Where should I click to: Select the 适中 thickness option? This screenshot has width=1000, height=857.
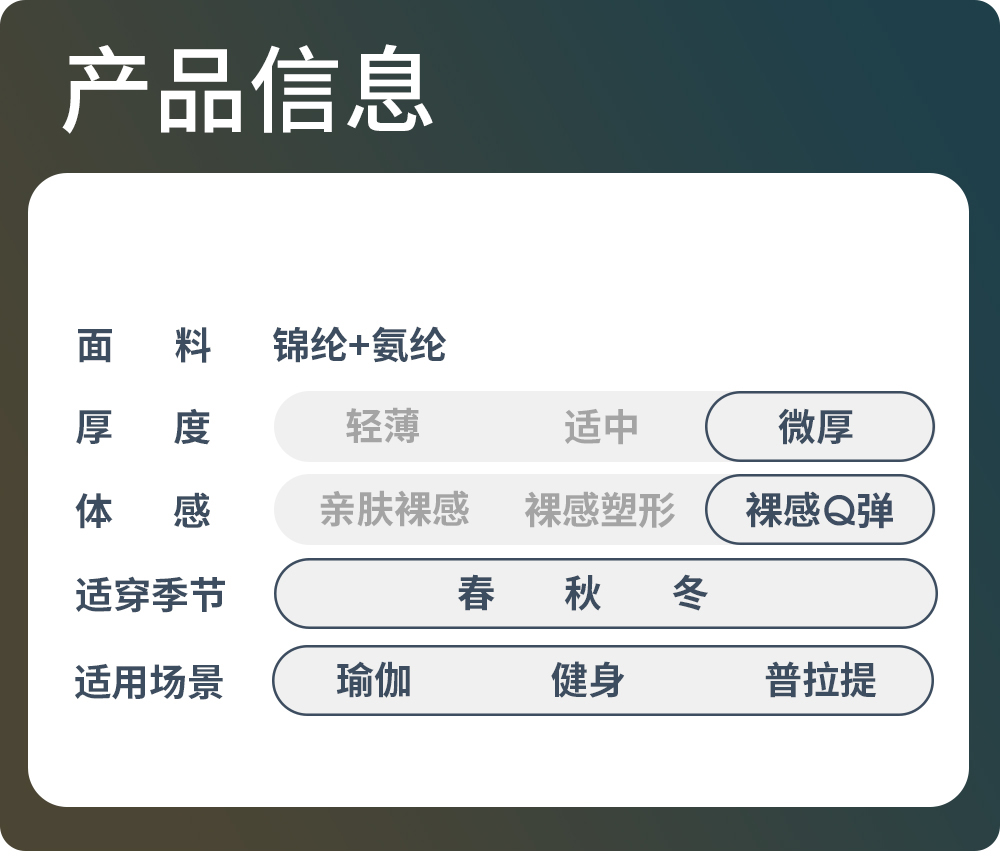600,427
